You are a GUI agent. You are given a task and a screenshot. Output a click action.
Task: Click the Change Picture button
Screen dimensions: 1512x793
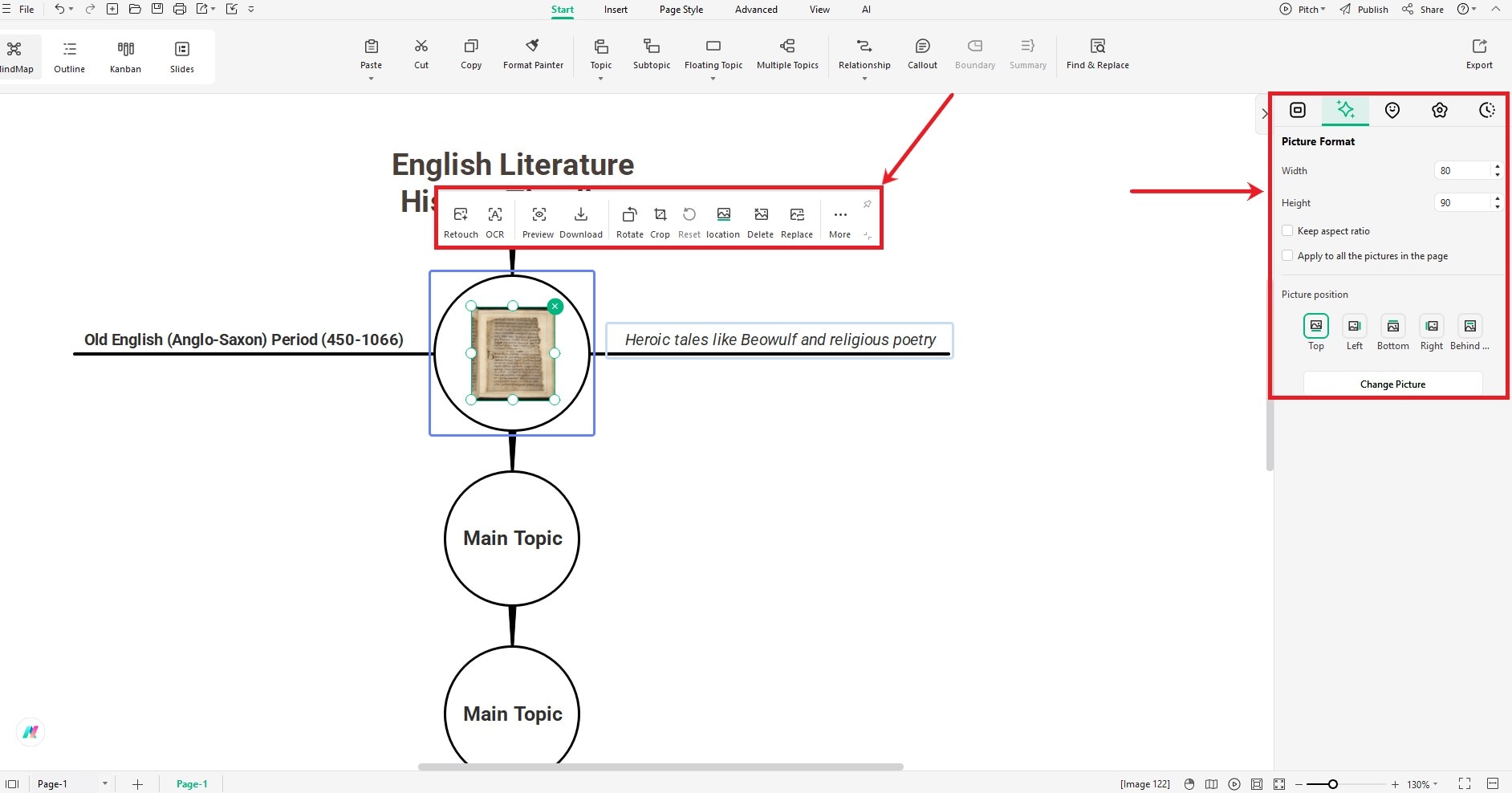click(1392, 384)
